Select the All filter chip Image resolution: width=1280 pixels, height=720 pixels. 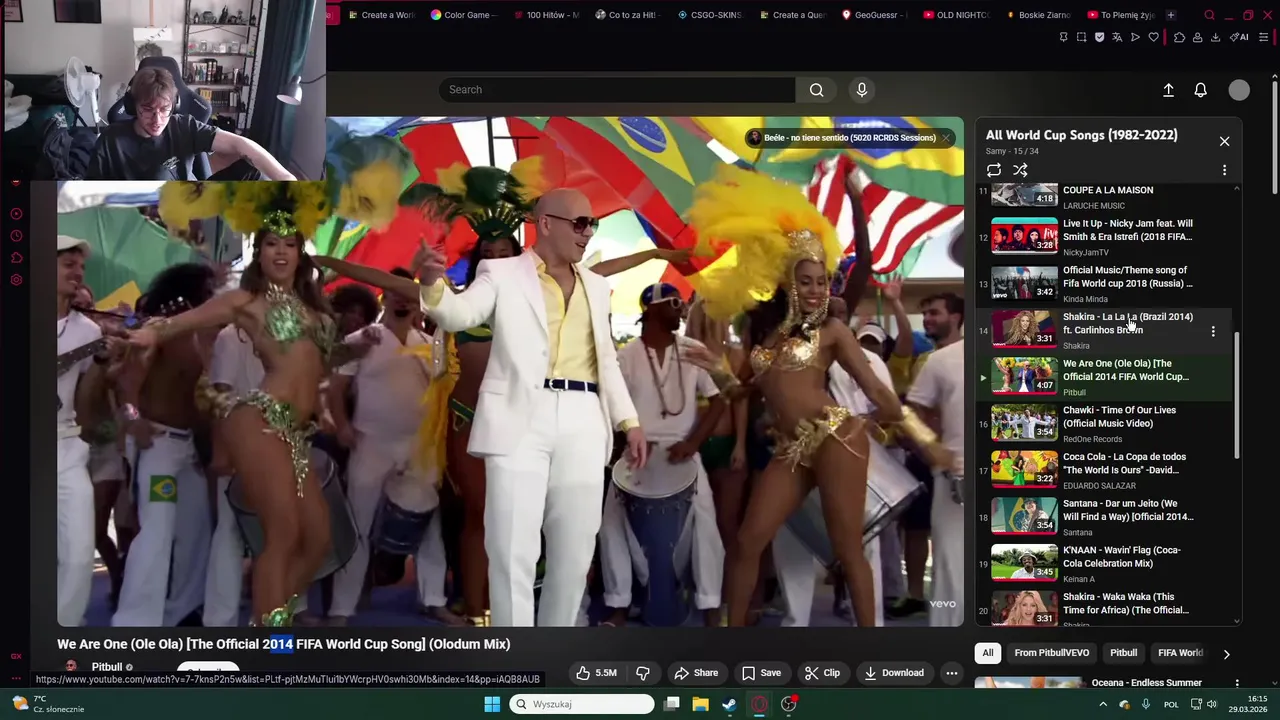click(988, 653)
